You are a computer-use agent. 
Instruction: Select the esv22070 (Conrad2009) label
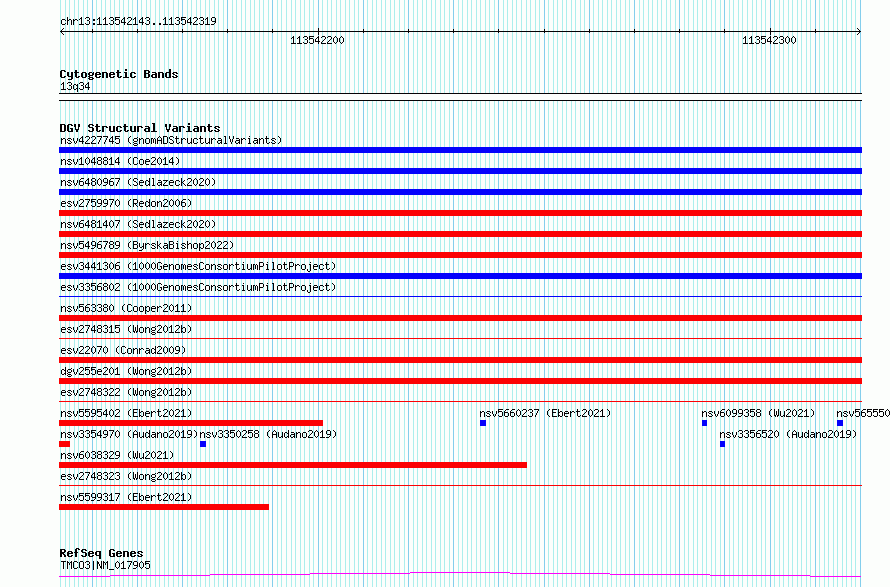click(x=123, y=350)
